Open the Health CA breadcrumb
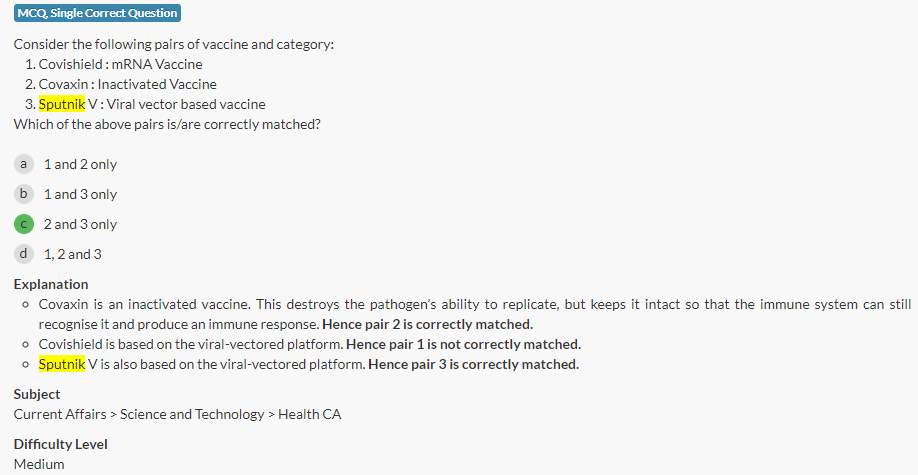Viewport: 918px width, 475px height. click(309, 414)
